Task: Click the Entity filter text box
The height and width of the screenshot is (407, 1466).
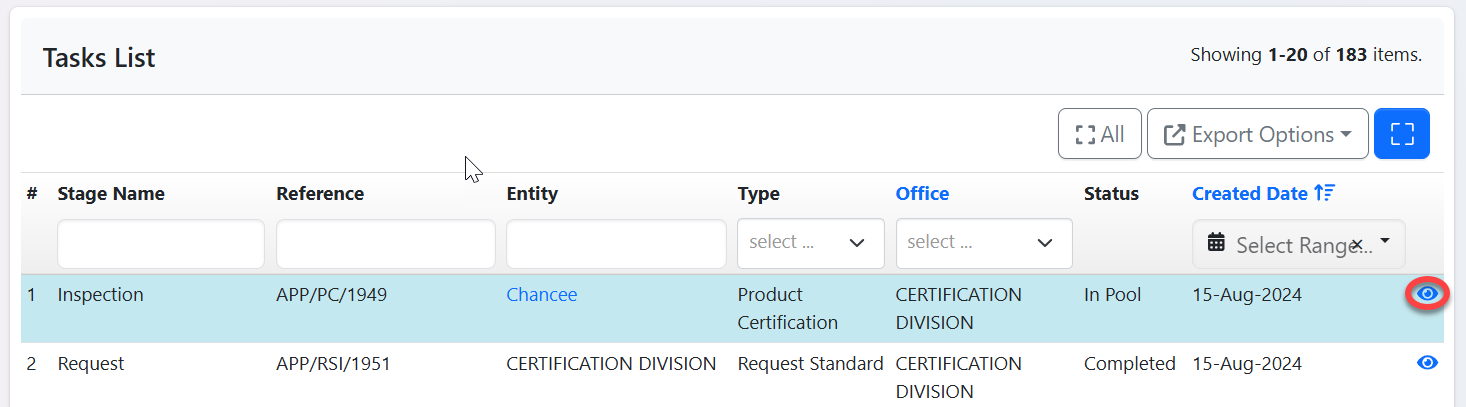Action: click(615, 244)
